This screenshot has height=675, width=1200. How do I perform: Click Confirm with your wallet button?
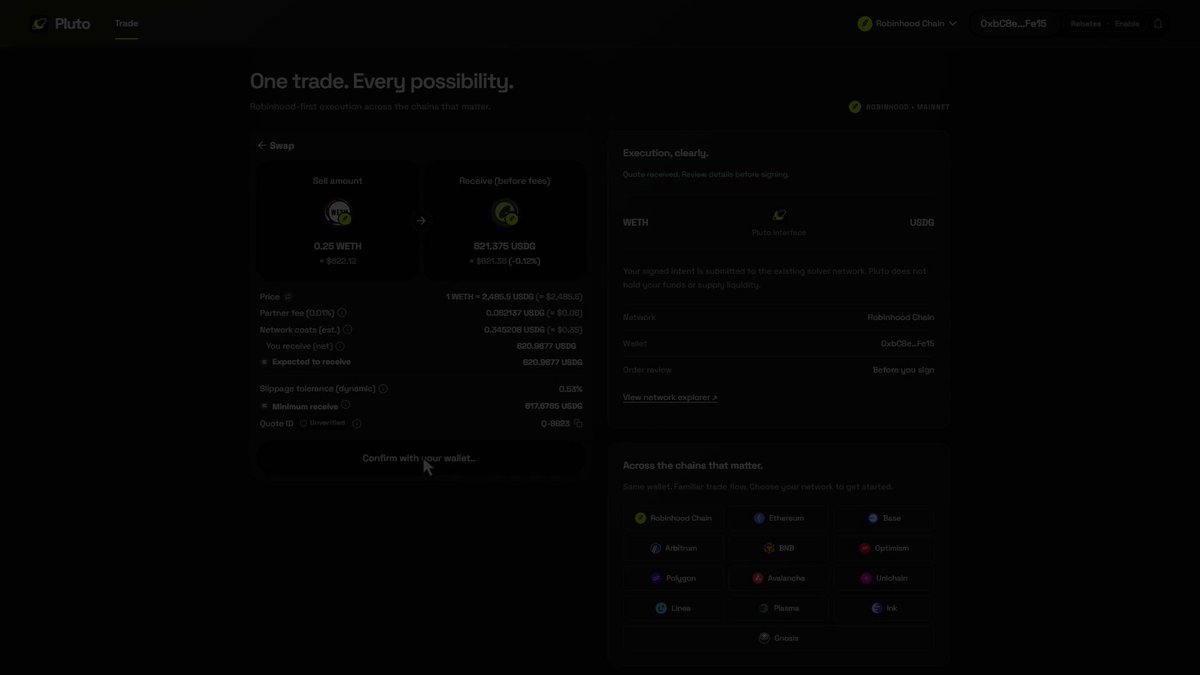pos(420,459)
